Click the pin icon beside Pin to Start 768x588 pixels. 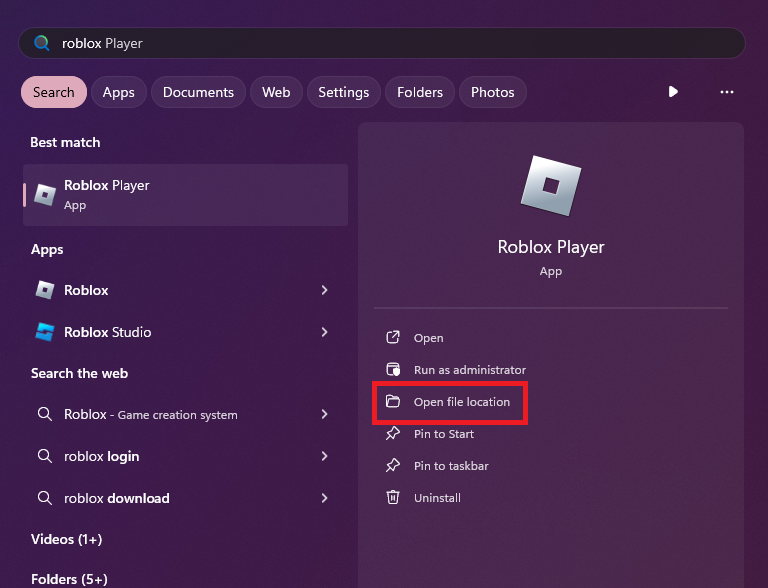393,433
